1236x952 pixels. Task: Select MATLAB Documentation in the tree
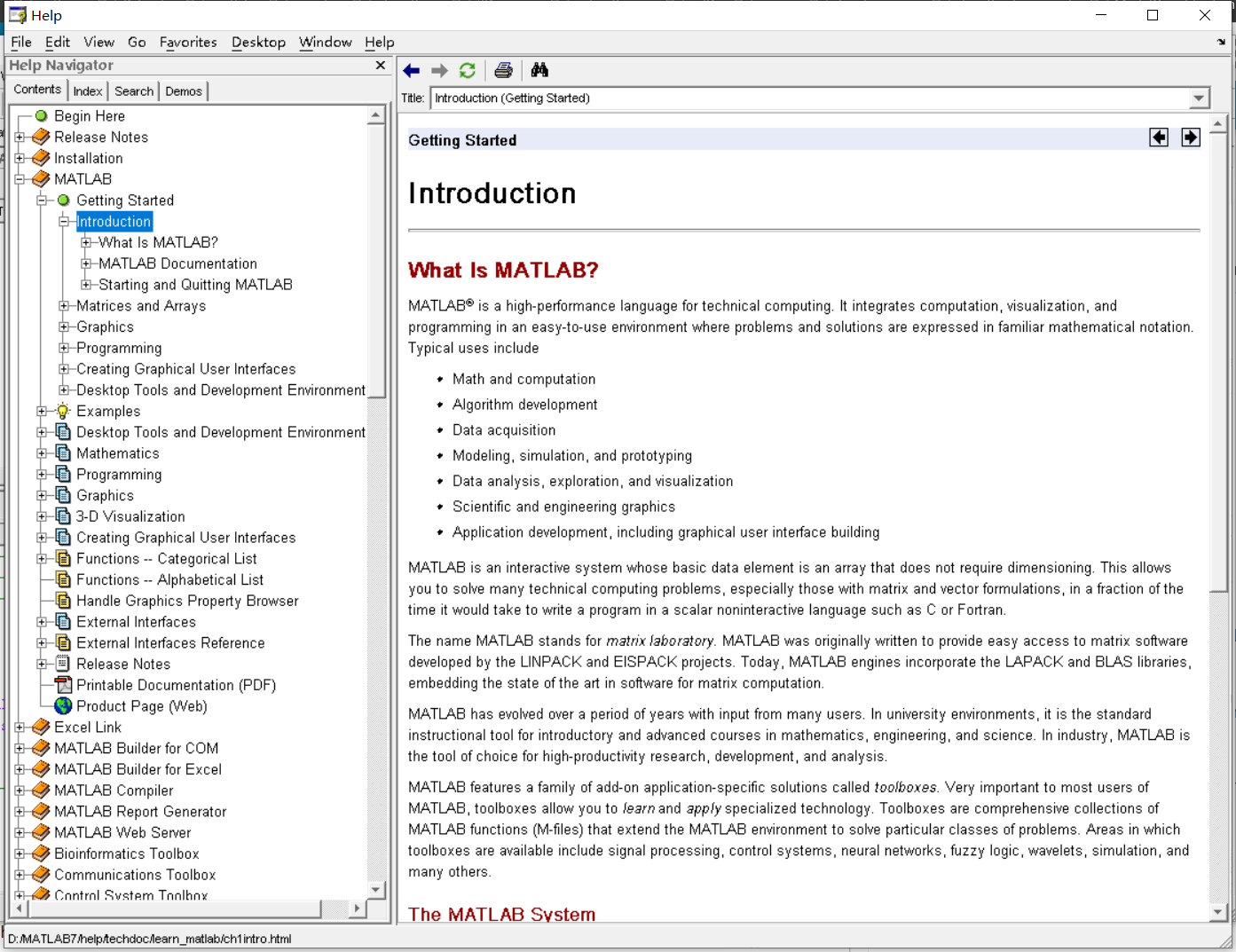coord(177,264)
